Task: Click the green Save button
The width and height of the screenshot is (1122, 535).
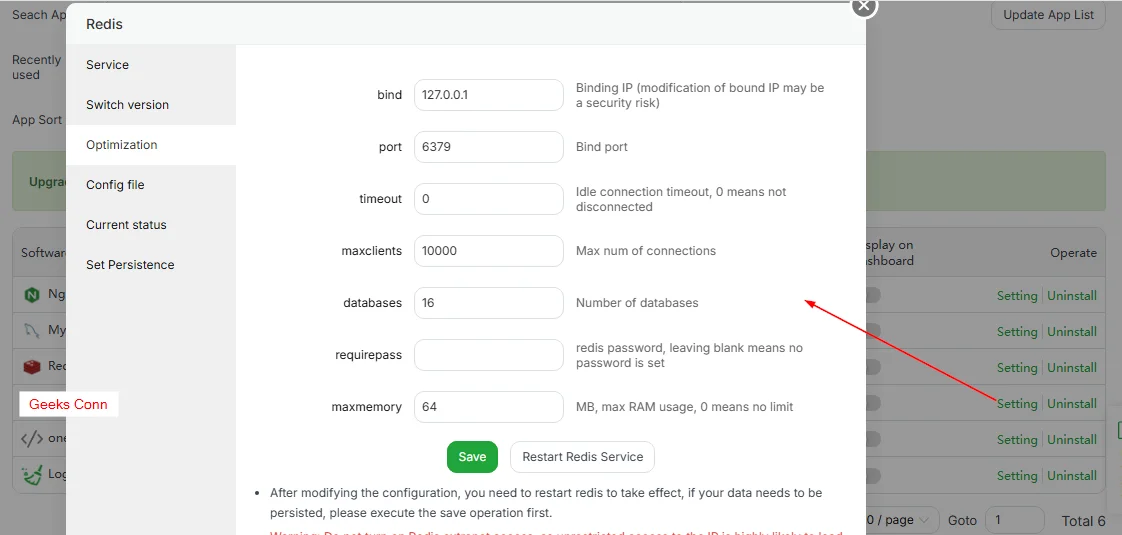Action: (472, 457)
